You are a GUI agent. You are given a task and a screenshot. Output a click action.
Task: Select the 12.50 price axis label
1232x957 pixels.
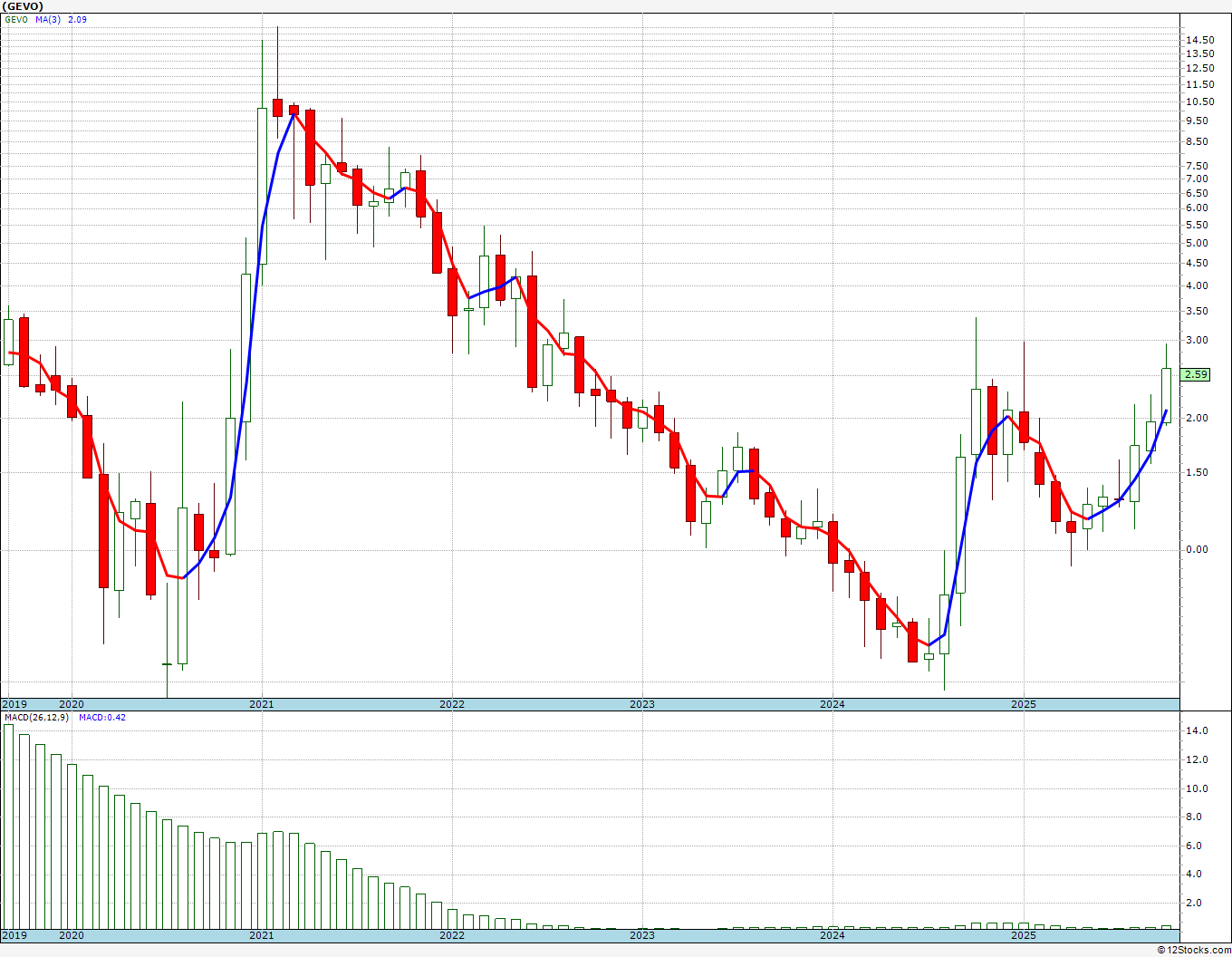pos(1199,68)
